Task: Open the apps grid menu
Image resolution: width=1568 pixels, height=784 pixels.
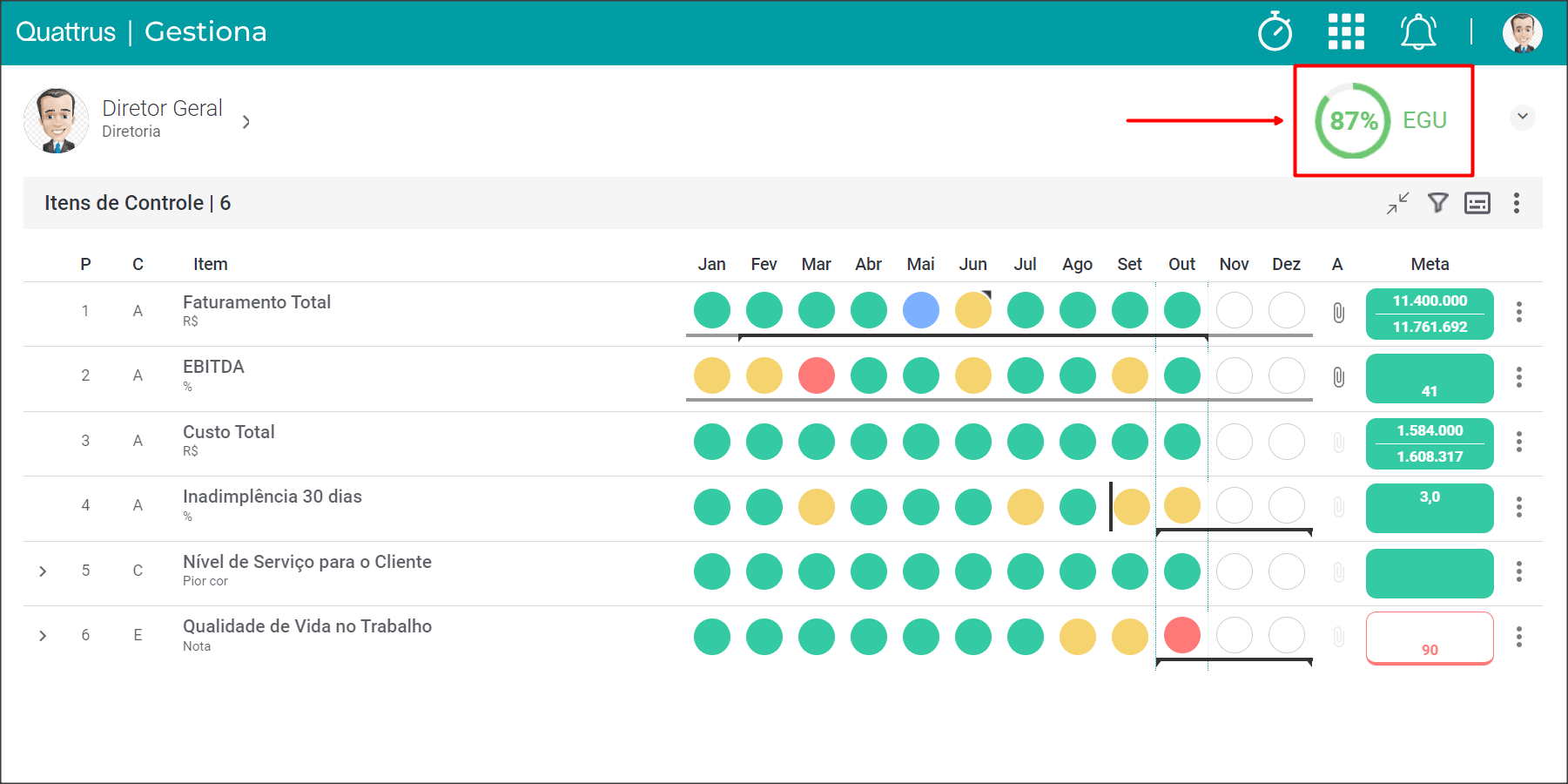Action: 1346,31
